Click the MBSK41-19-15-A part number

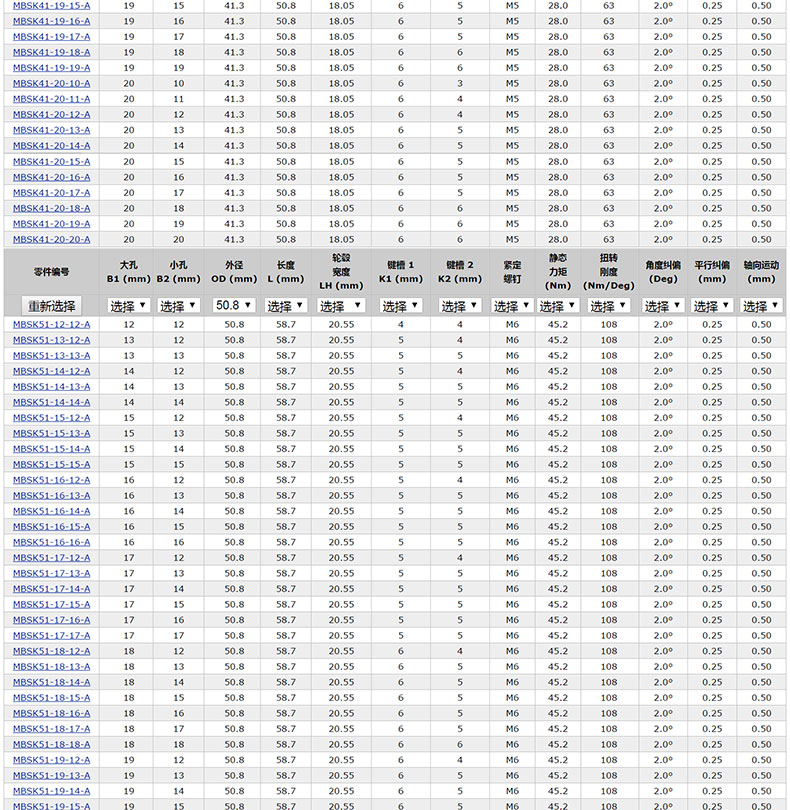[x=52, y=6]
